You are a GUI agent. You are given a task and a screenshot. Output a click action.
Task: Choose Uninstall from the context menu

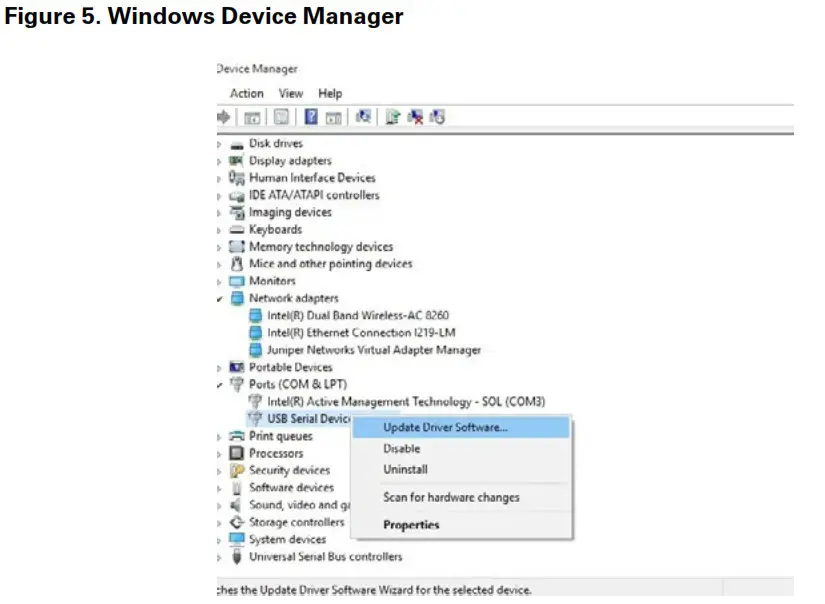click(x=461, y=469)
